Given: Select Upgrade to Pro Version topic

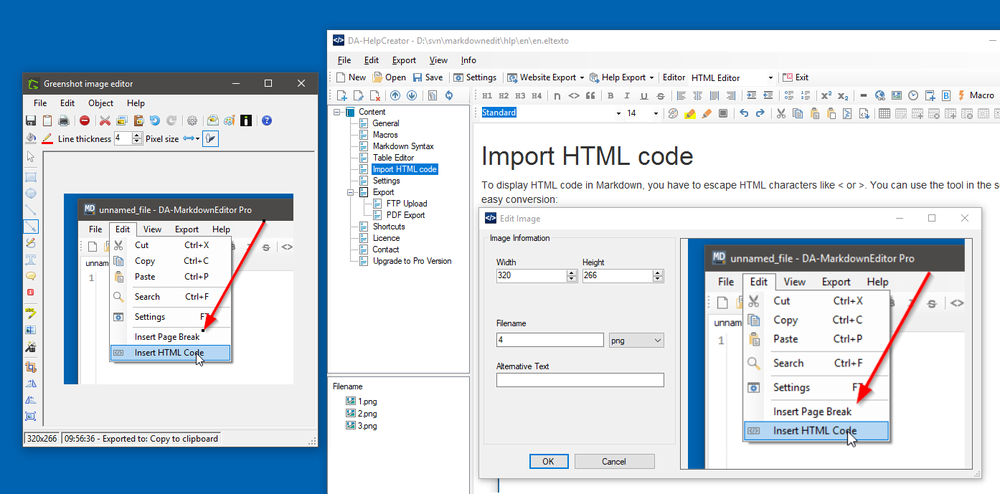Looking at the screenshot, I should 412,261.
